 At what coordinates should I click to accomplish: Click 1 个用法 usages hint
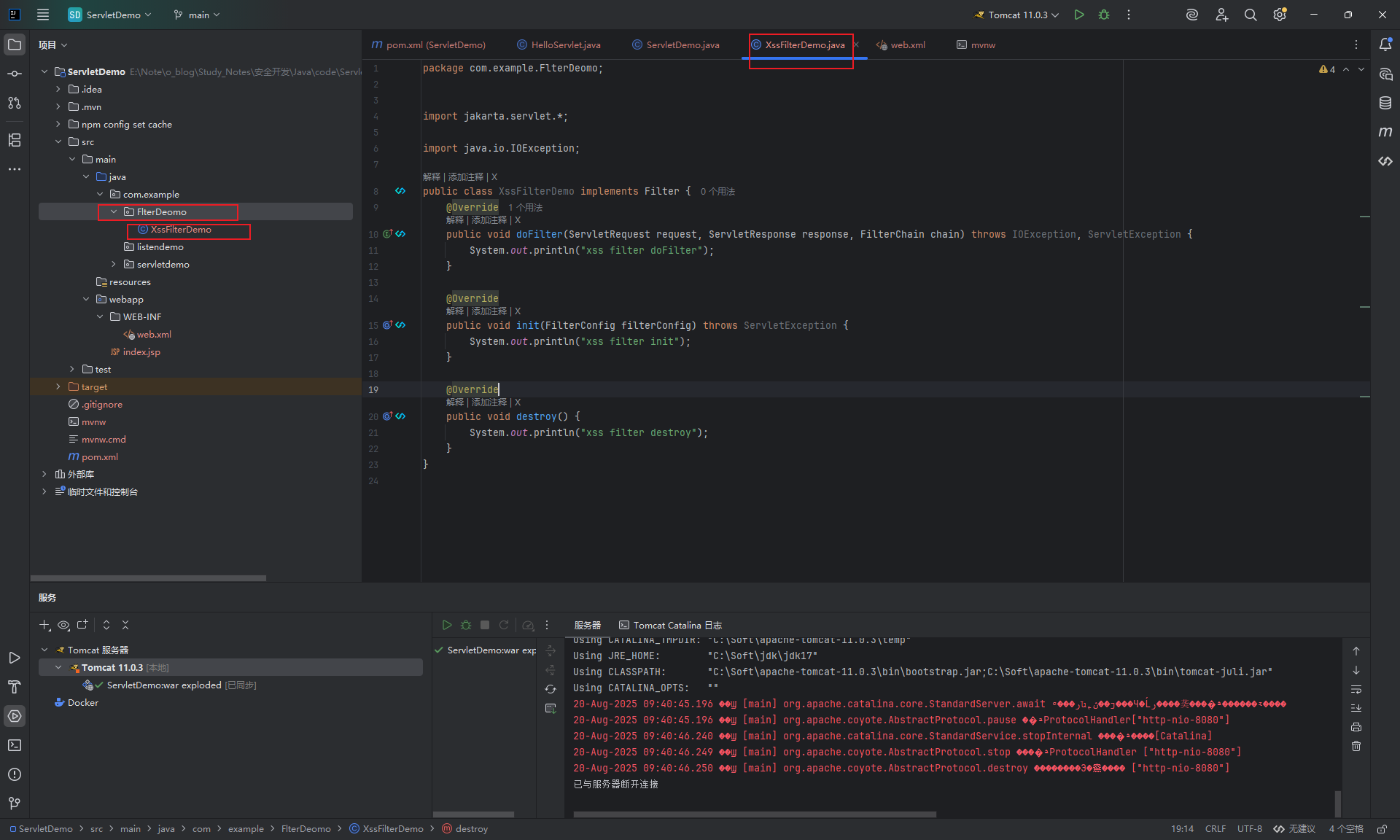[526, 208]
